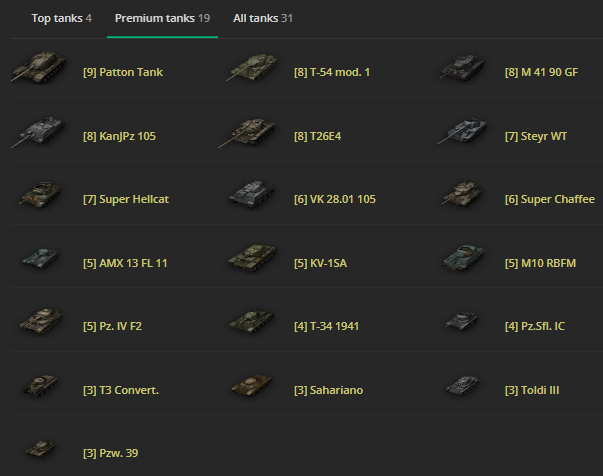Click the [5] AMX 13 FL 11 text
Viewport: 603px width, 476px height.
tap(125, 263)
